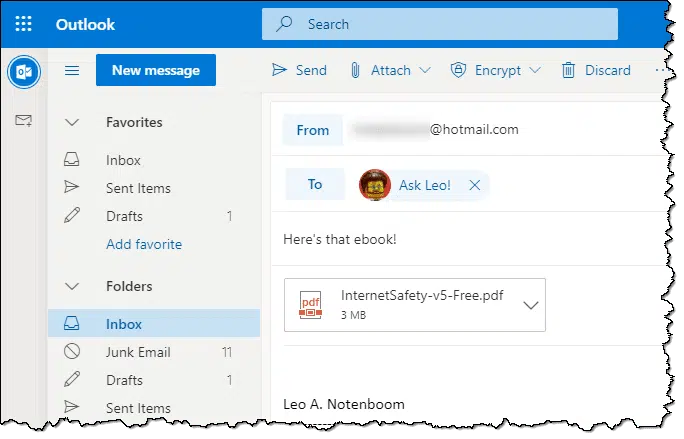684x439 pixels.
Task: Send the email with the Send label
Action: coord(311,70)
